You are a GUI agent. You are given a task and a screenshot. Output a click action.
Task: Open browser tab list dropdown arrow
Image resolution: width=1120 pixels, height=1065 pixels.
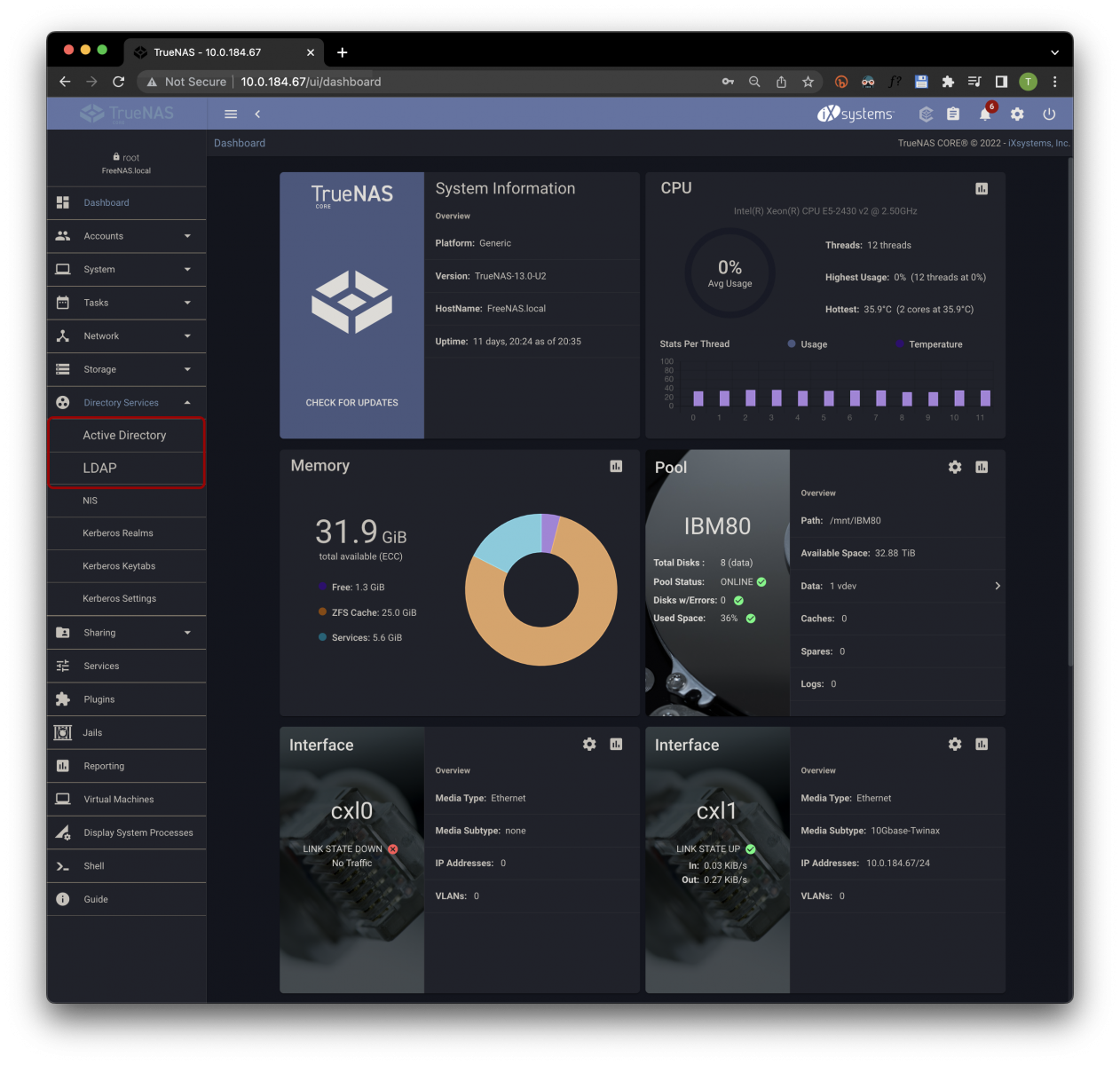tap(1054, 52)
